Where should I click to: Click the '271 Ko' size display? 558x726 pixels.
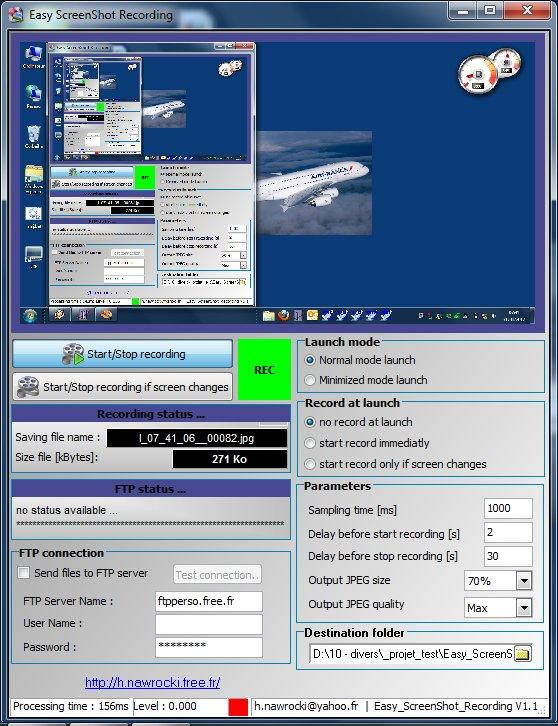(230, 459)
